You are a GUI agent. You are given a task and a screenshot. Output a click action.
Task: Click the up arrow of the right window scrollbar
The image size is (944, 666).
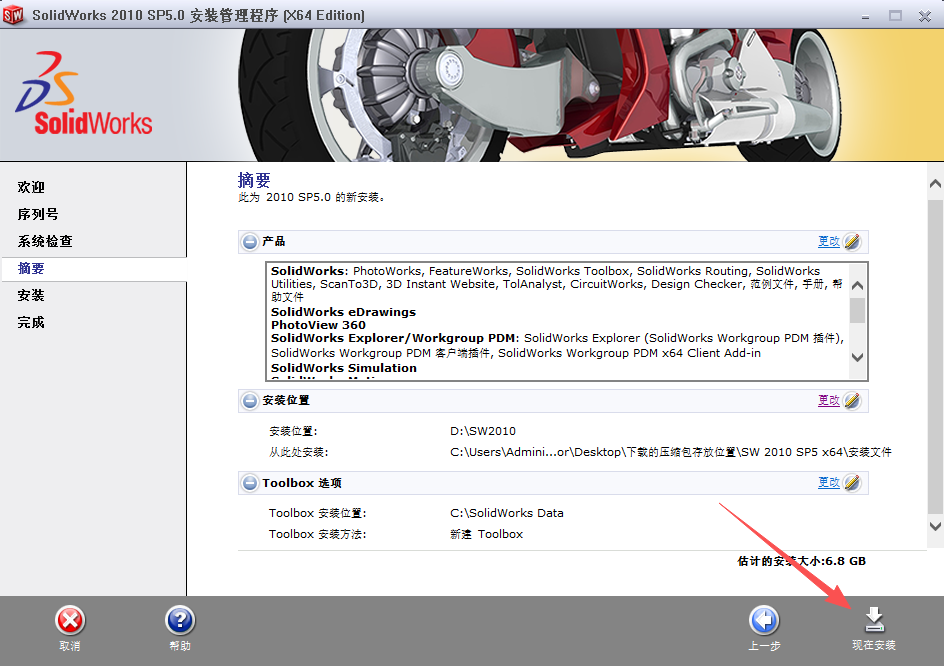[934, 182]
